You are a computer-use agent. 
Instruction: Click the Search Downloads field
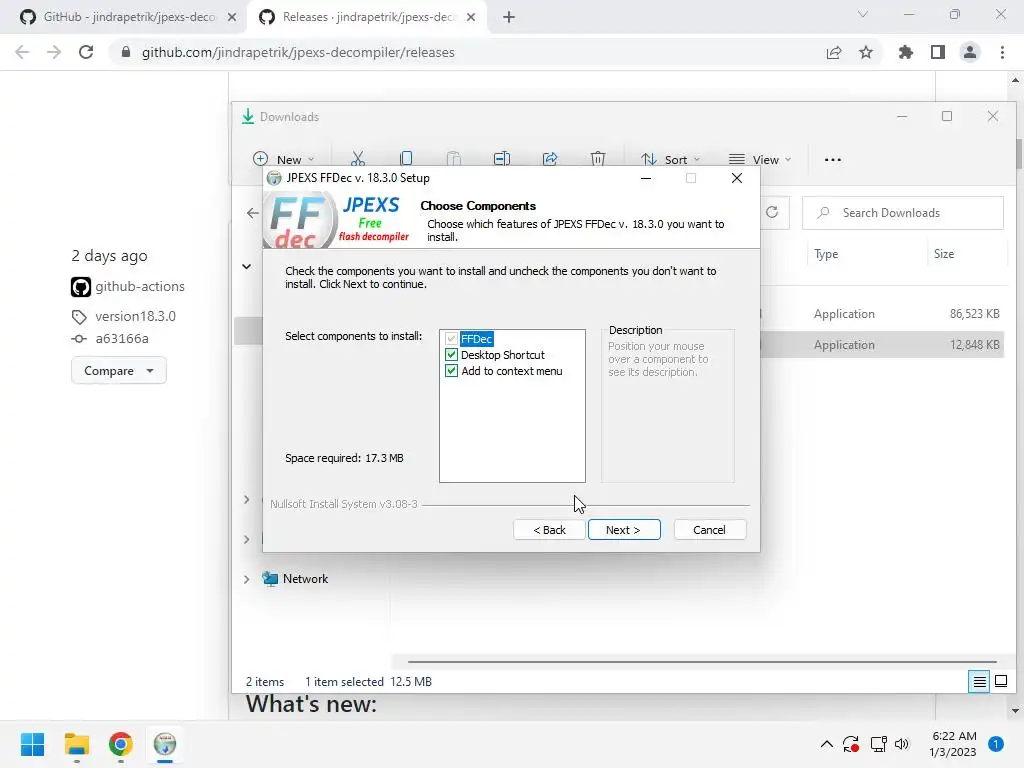tap(903, 213)
